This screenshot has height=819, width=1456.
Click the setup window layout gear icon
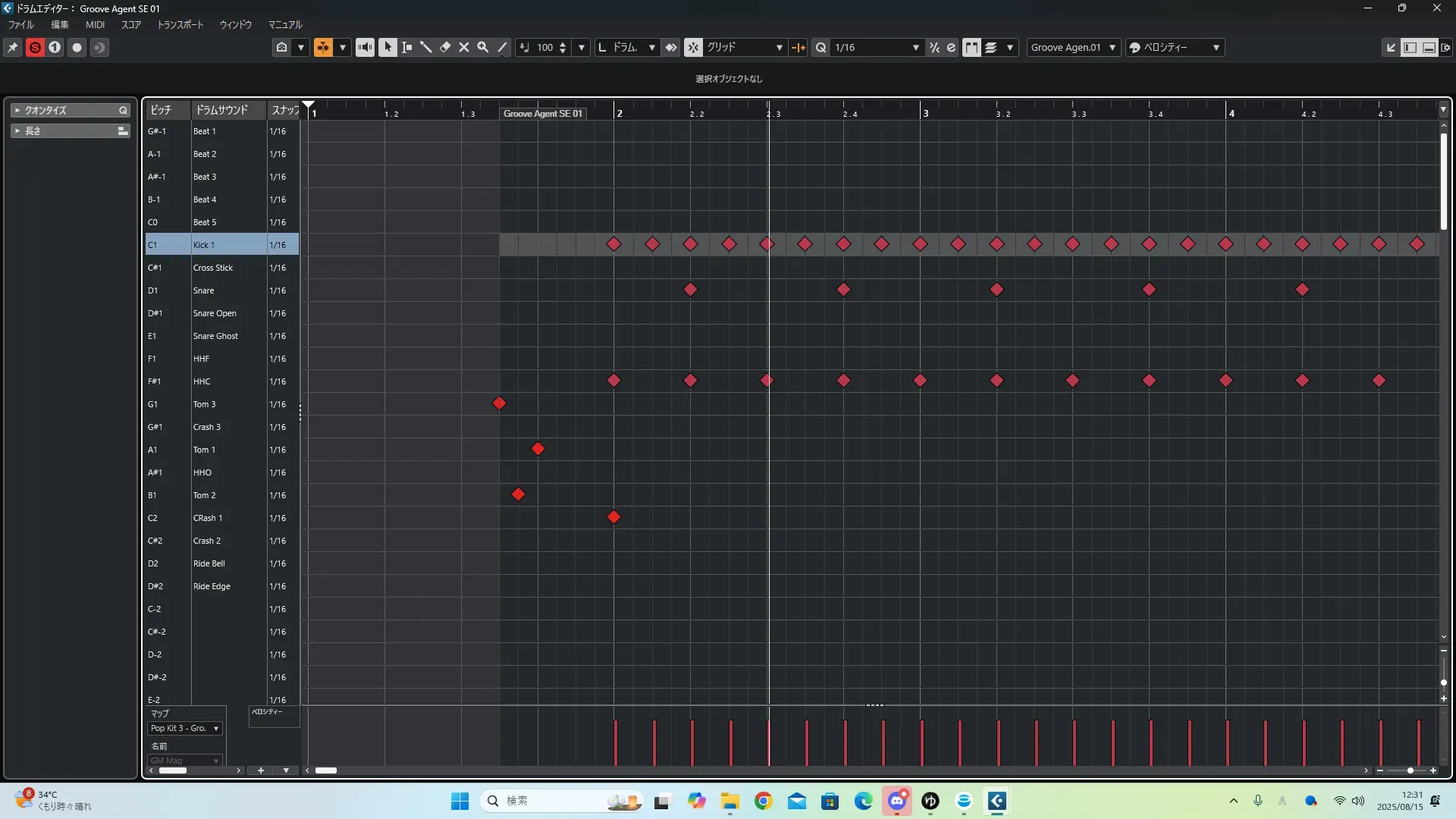coord(1445,47)
